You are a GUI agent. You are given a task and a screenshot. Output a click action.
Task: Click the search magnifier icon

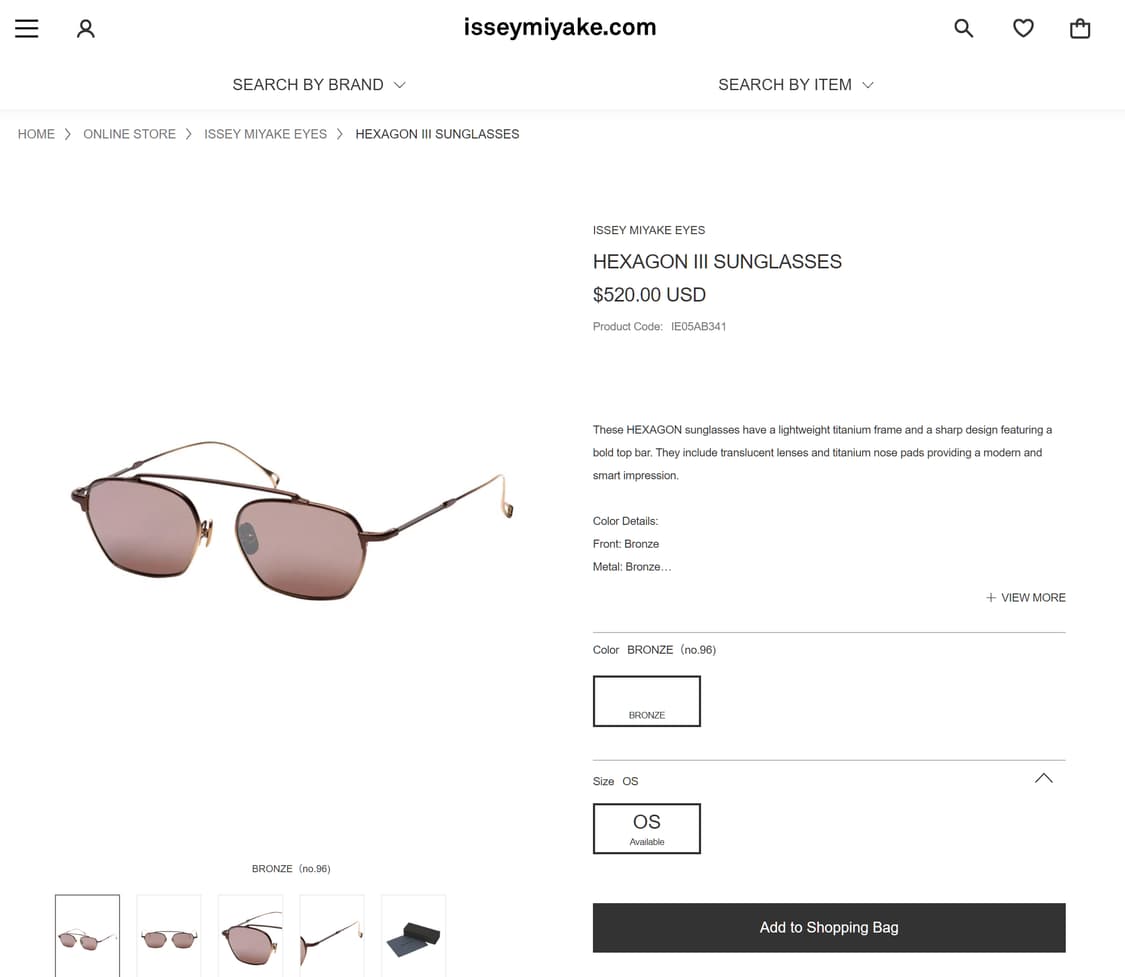[x=964, y=28]
